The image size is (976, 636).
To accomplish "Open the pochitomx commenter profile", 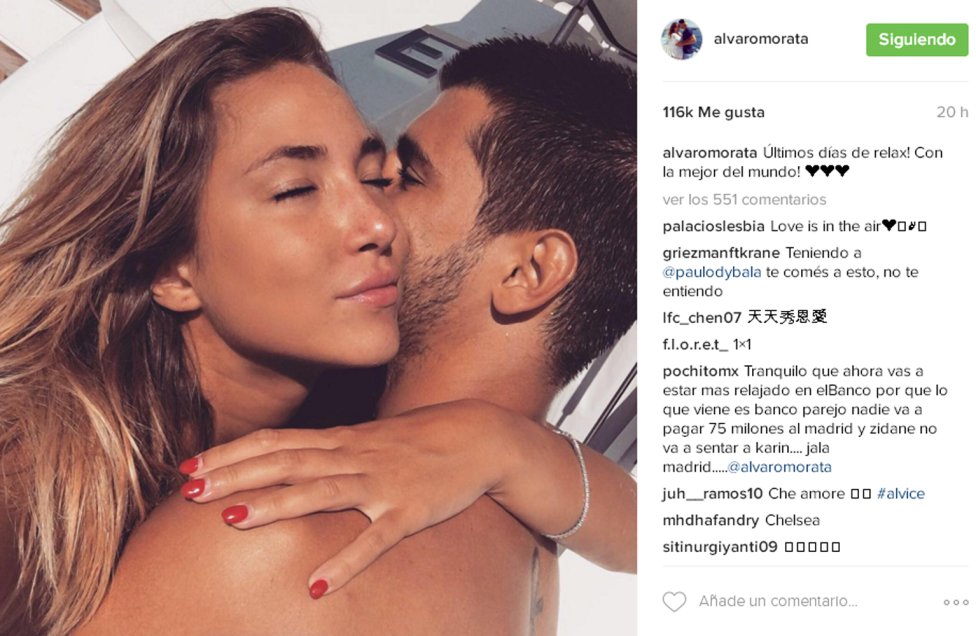I will pos(700,372).
